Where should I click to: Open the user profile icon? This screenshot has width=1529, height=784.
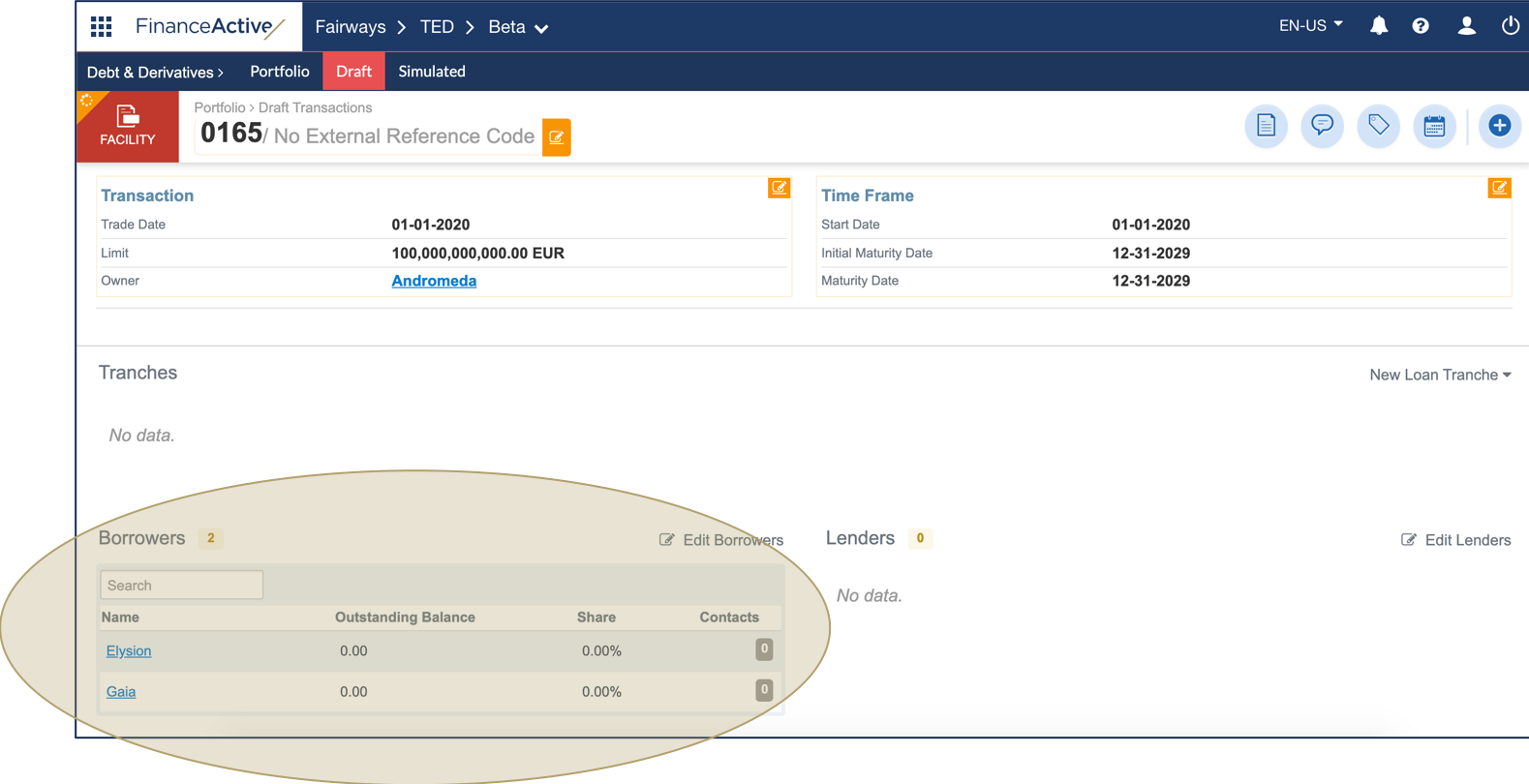click(x=1466, y=26)
